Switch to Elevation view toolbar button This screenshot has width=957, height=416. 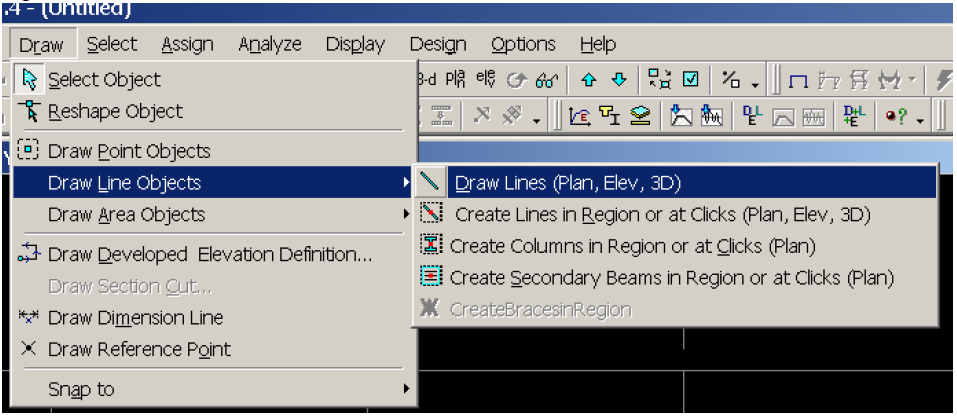coord(486,80)
